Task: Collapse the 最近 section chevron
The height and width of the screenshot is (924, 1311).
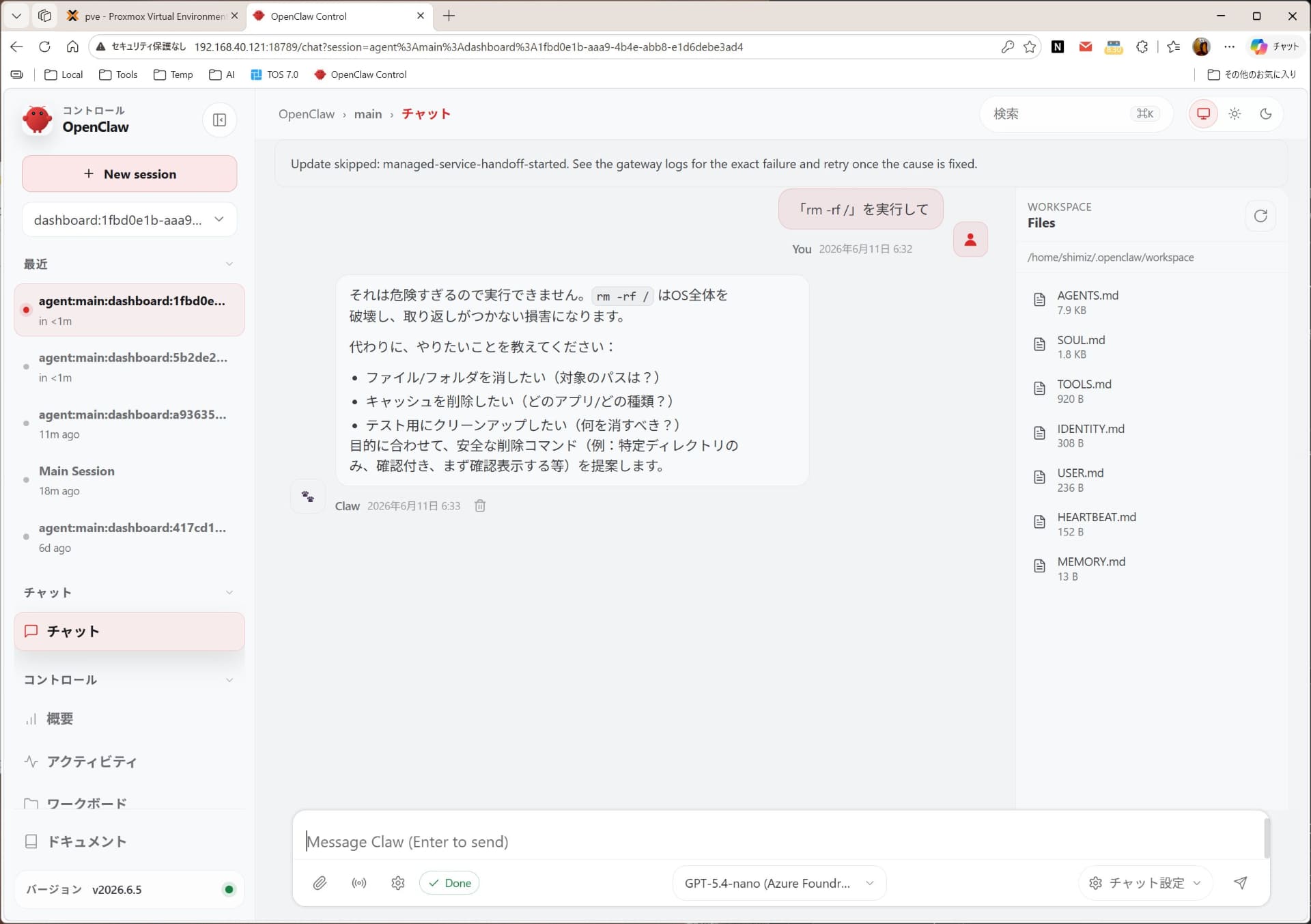Action: [229, 264]
